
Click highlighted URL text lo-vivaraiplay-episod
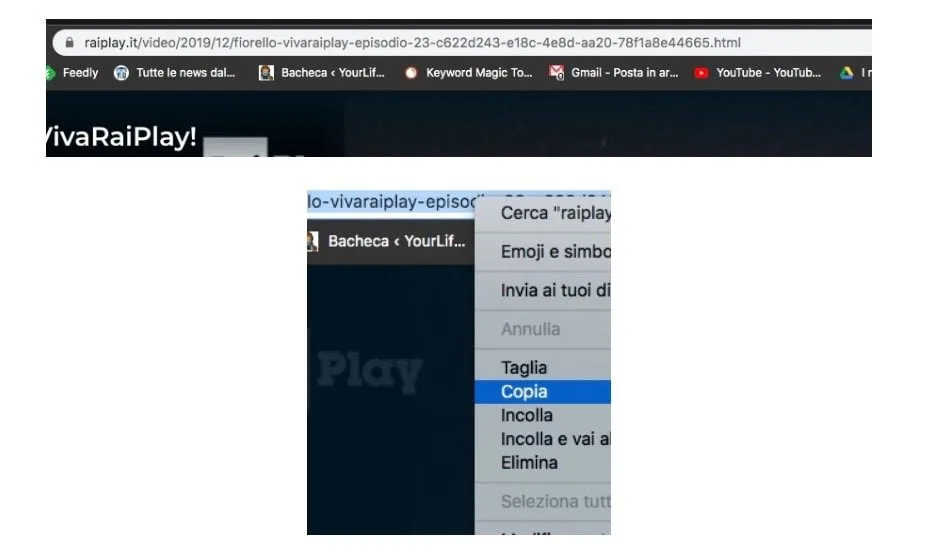tap(391, 202)
